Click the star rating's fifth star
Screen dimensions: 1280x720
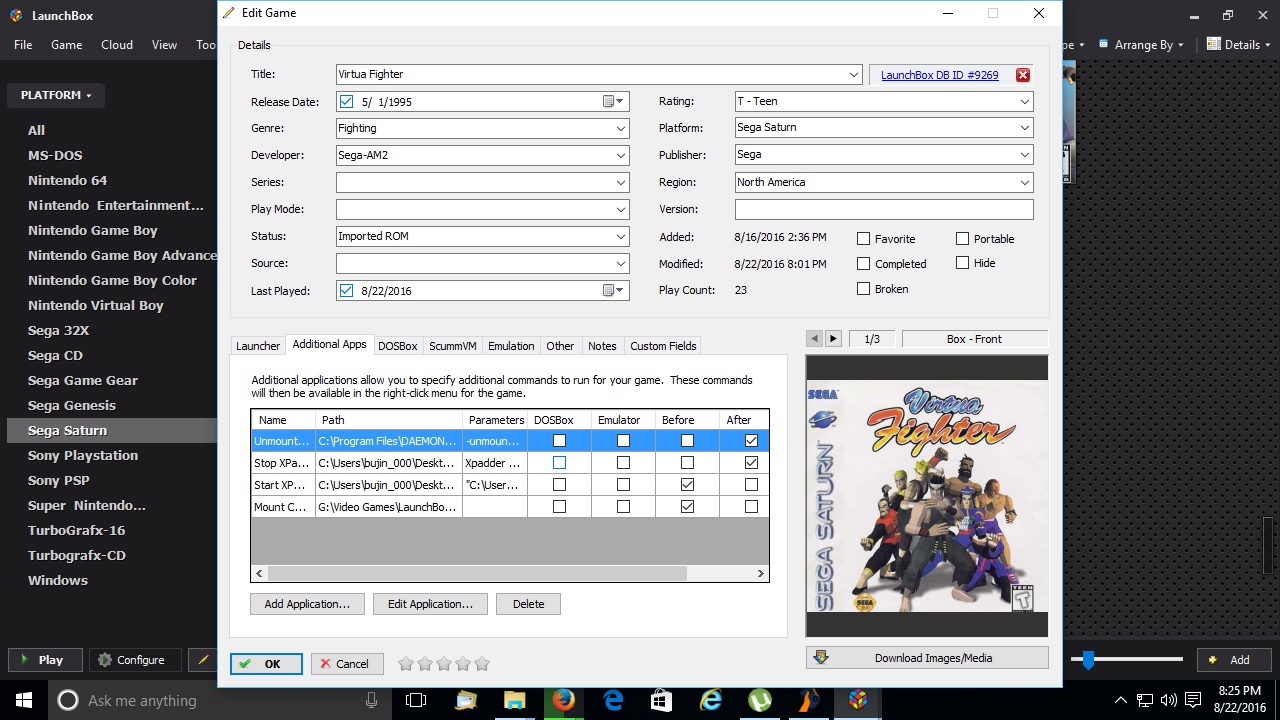coord(482,663)
